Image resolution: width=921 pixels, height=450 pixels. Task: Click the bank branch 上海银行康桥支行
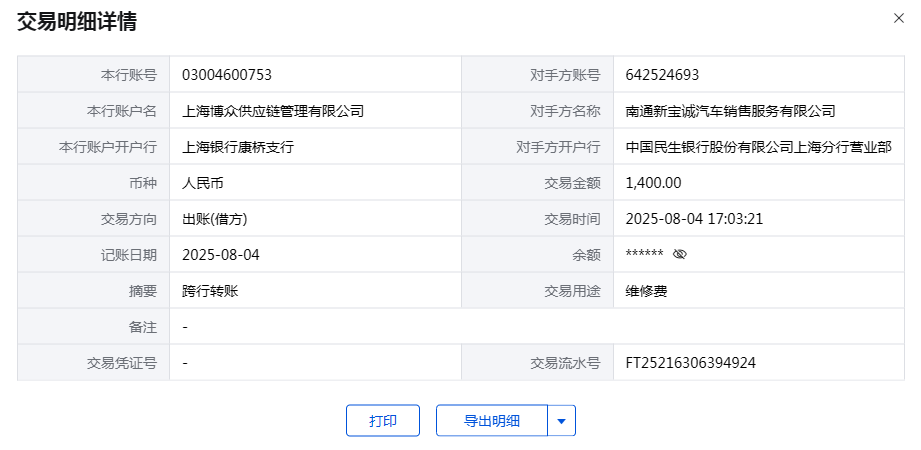tap(238, 147)
